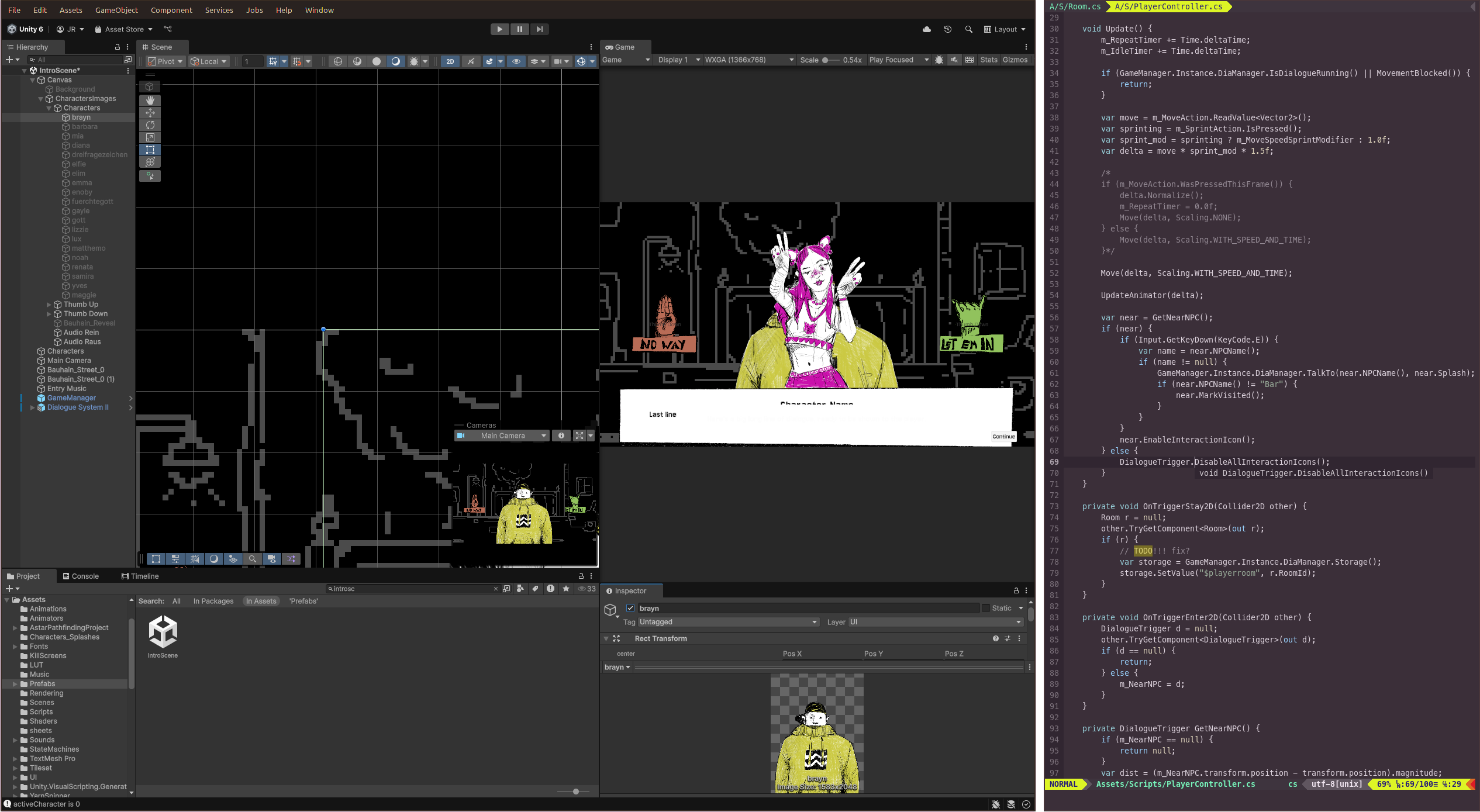Open custom editor tools icon
The height and width of the screenshot is (812, 1480).
coord(150,175)
